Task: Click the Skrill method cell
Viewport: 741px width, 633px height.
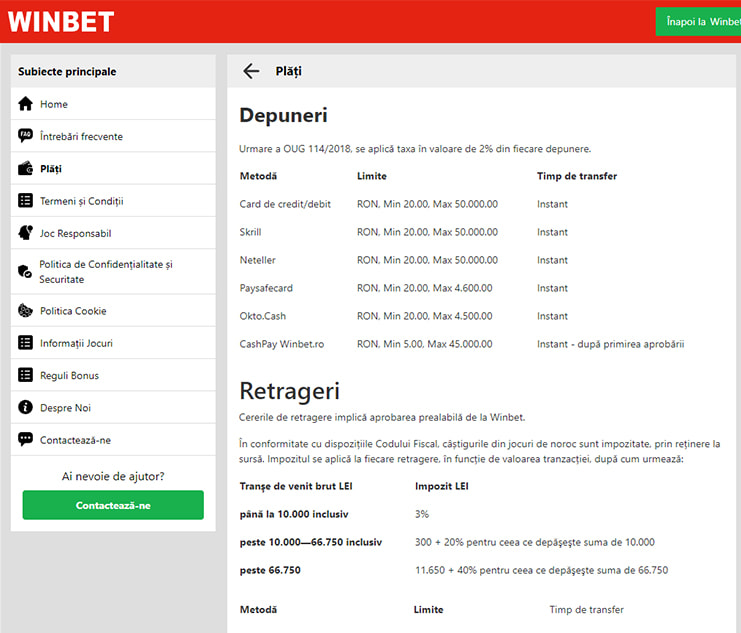Action: tap(250, 232)
